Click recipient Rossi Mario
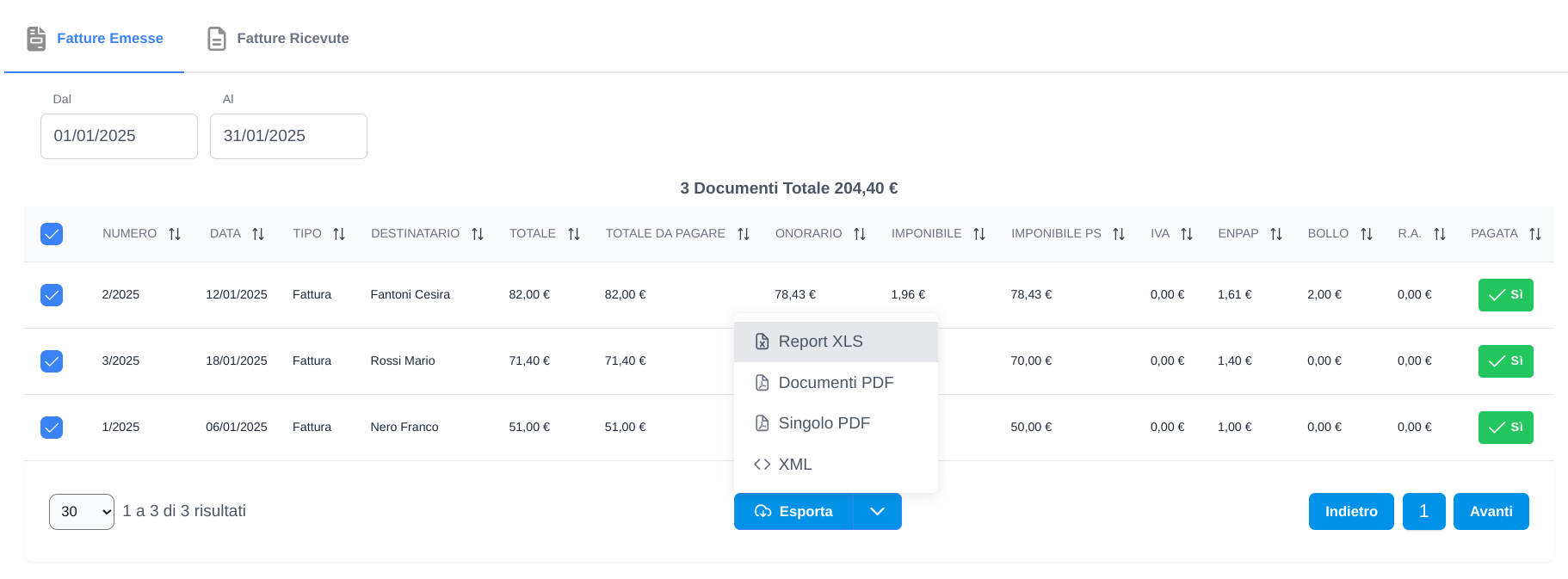The width and height of the screenshot is (1568, 579). coord(403,360)
